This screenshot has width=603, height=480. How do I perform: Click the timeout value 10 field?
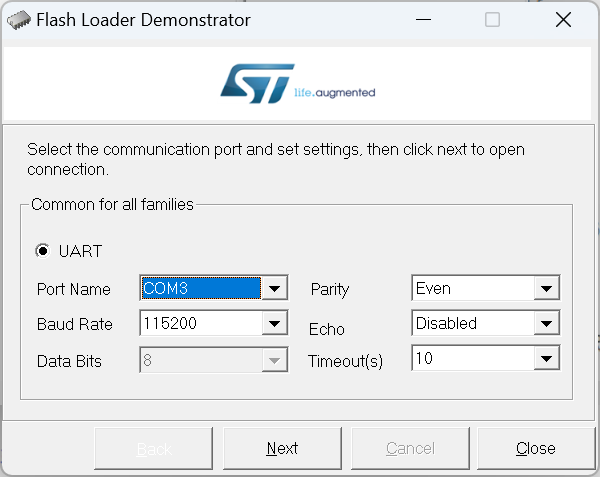(x=474, y=359)
